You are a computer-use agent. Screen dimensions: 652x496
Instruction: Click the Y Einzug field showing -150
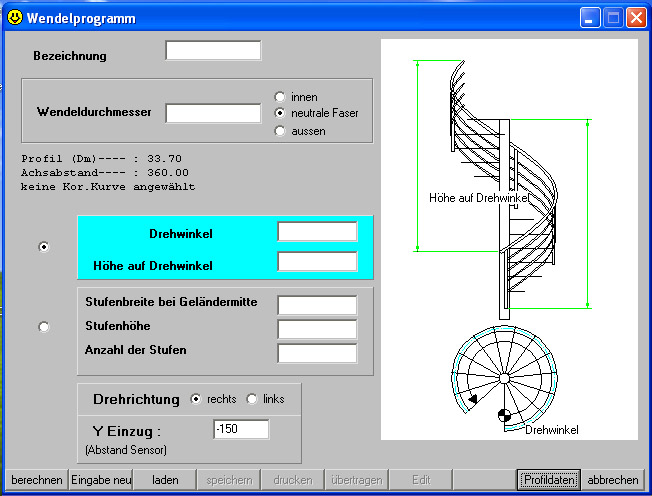[241, 429]
